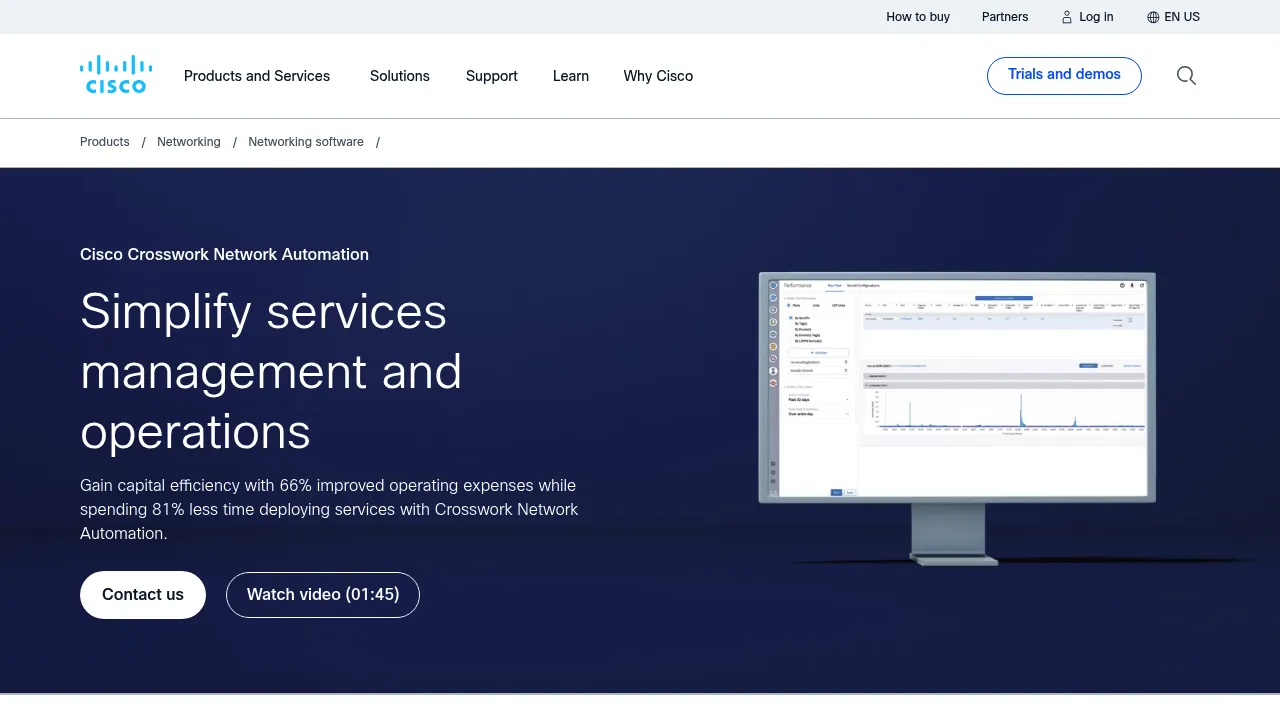This screenshot has height=720, width=1280.
Task: Navigate to Products breadcrumb
Action: 105,142
